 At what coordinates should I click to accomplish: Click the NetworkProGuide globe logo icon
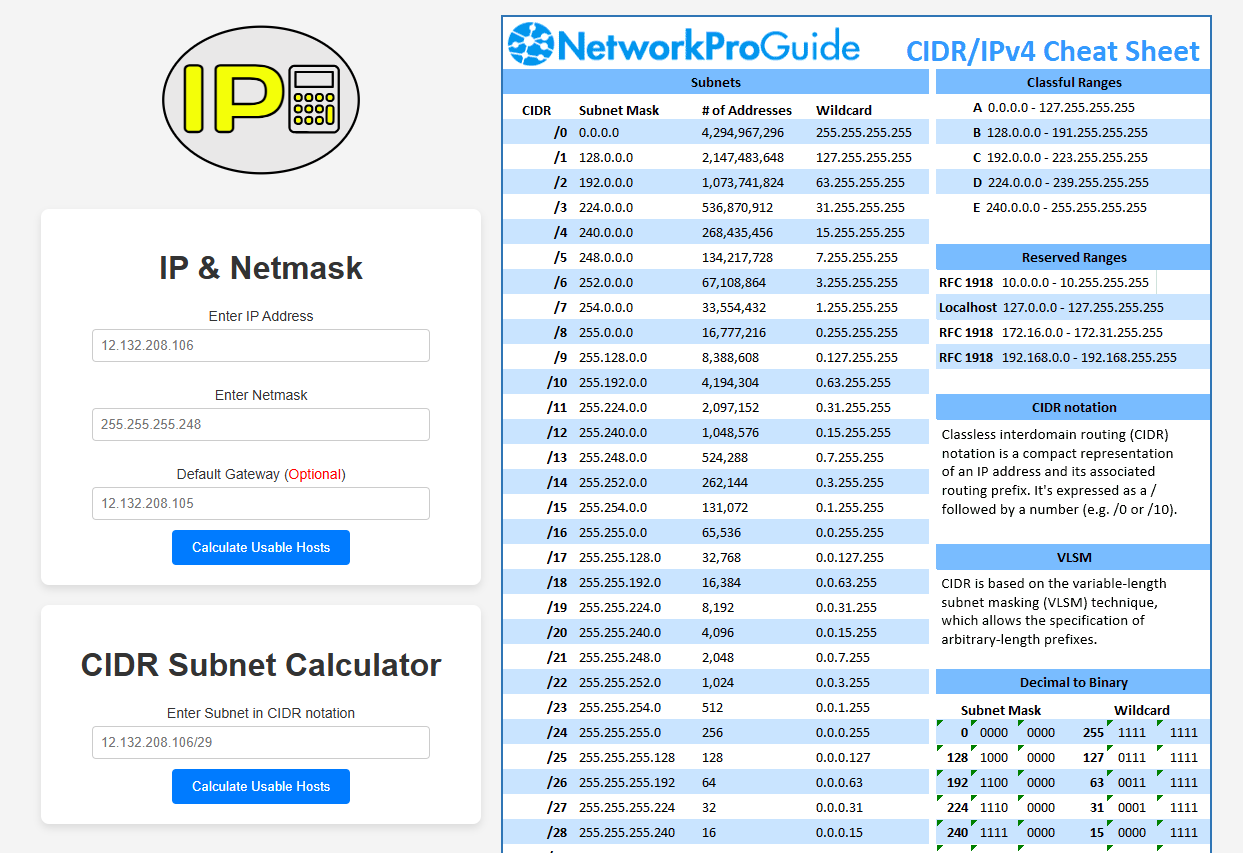[x=530, y=44]
